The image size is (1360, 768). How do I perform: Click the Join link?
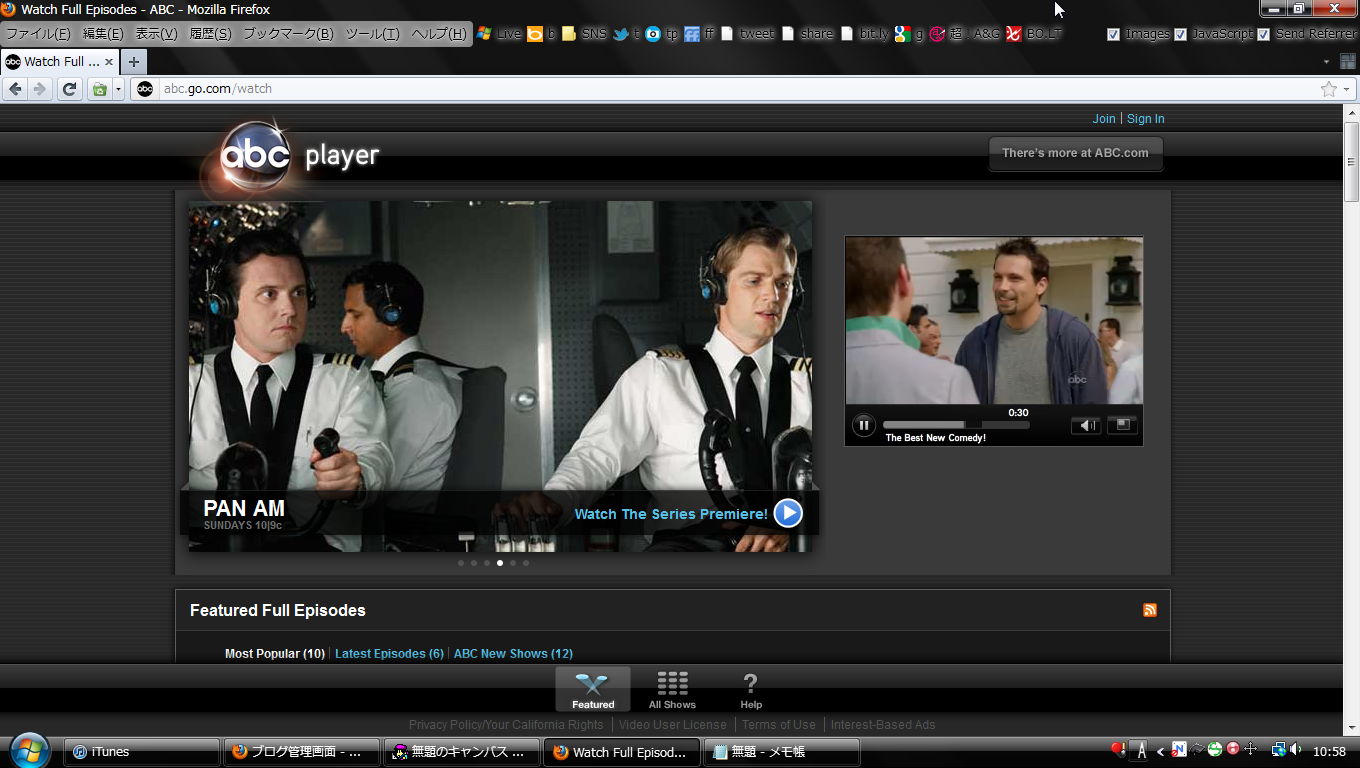(x=1104, y=119)
